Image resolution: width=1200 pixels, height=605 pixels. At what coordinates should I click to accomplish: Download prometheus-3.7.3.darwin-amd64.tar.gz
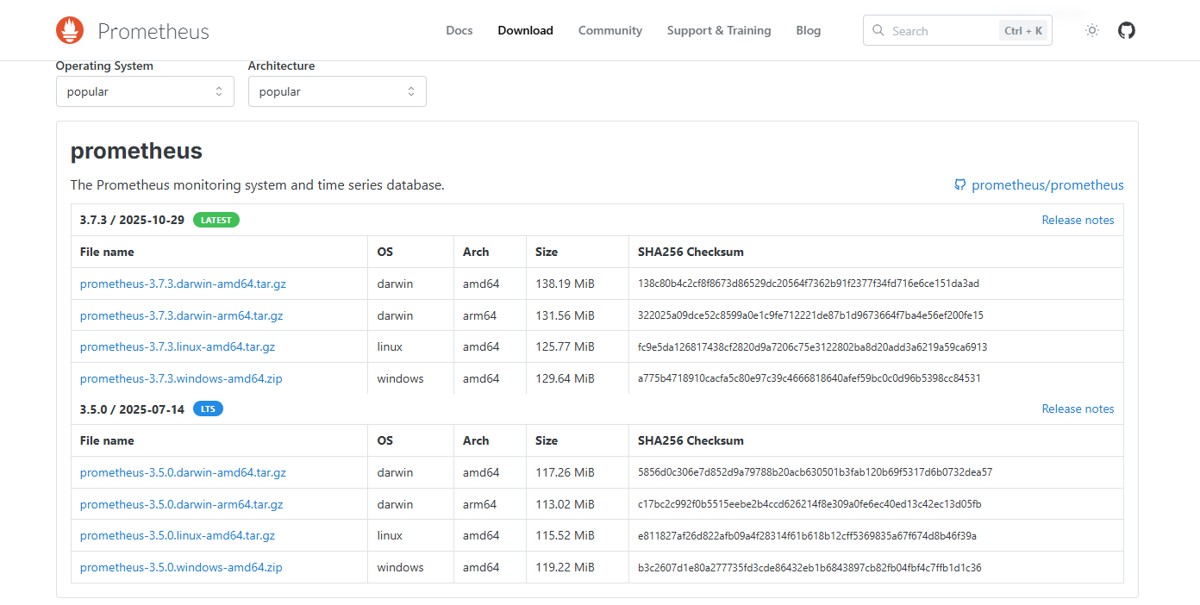[183, 284]
